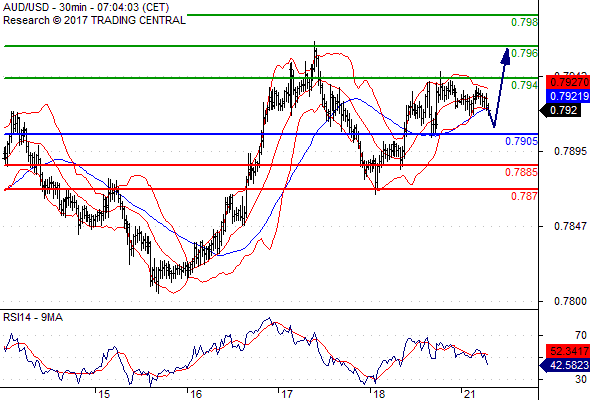This screenshot has width=590, height=400.
Task: Select date marker 17 on time axis
Action: 287,394
